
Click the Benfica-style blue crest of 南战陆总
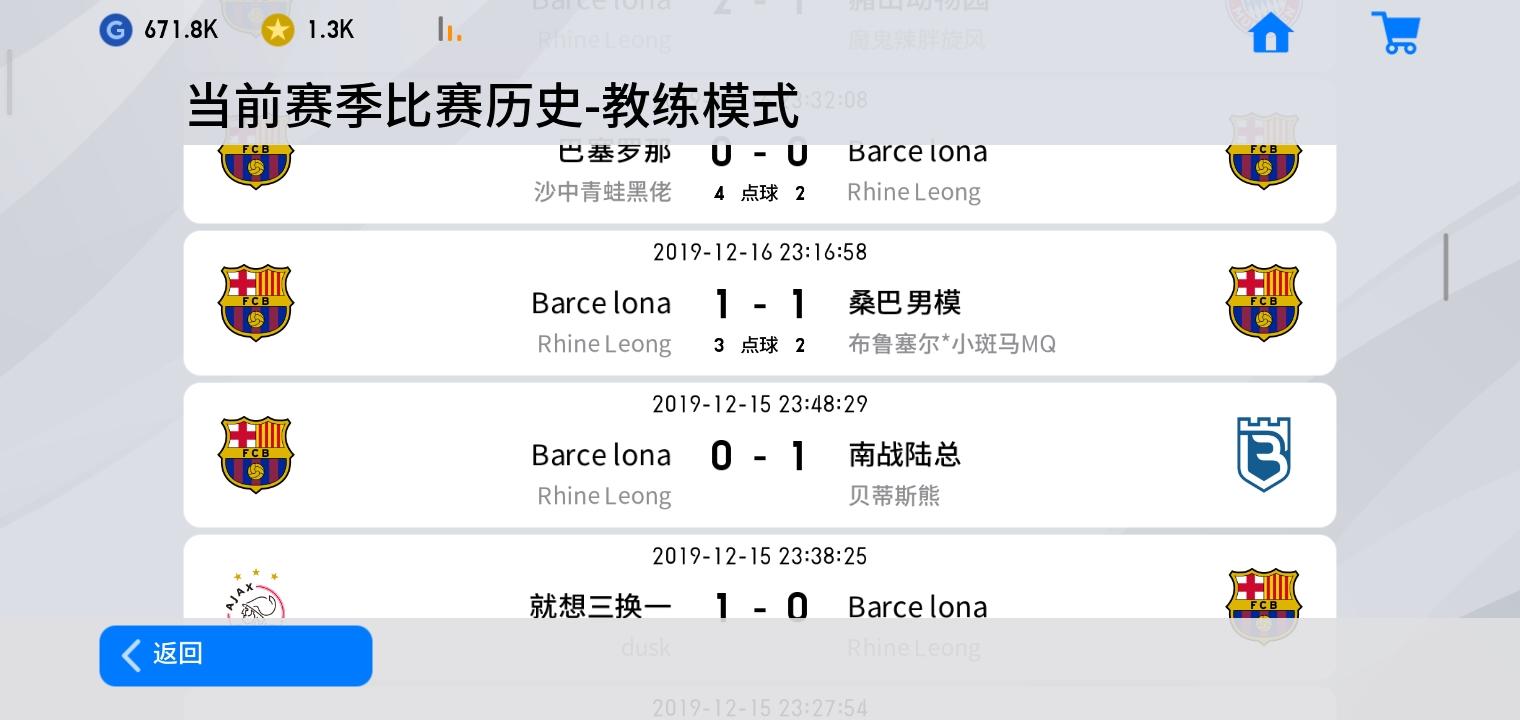click(1263, 455)
